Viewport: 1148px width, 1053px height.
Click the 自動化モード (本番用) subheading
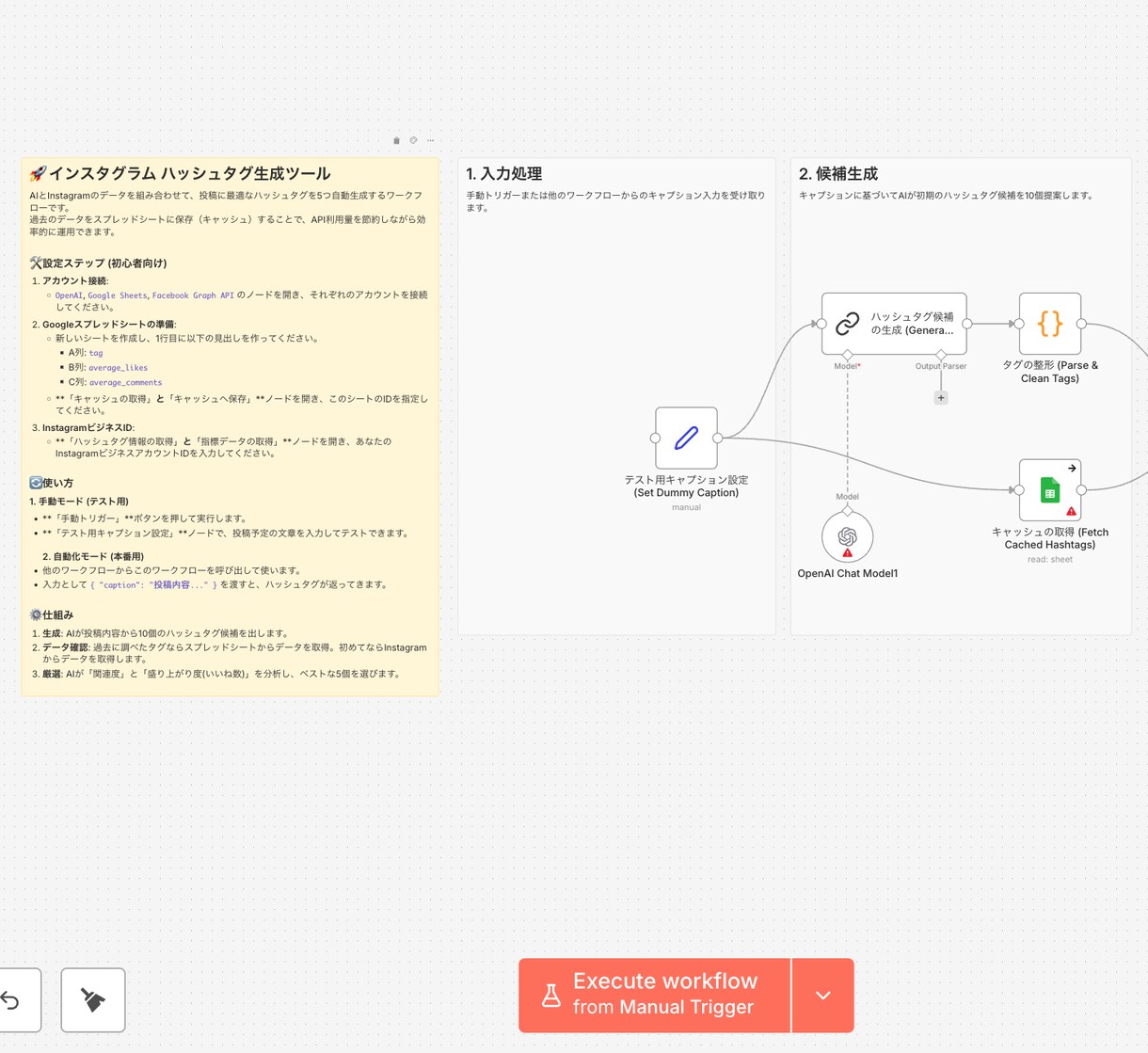pos(93,556)
